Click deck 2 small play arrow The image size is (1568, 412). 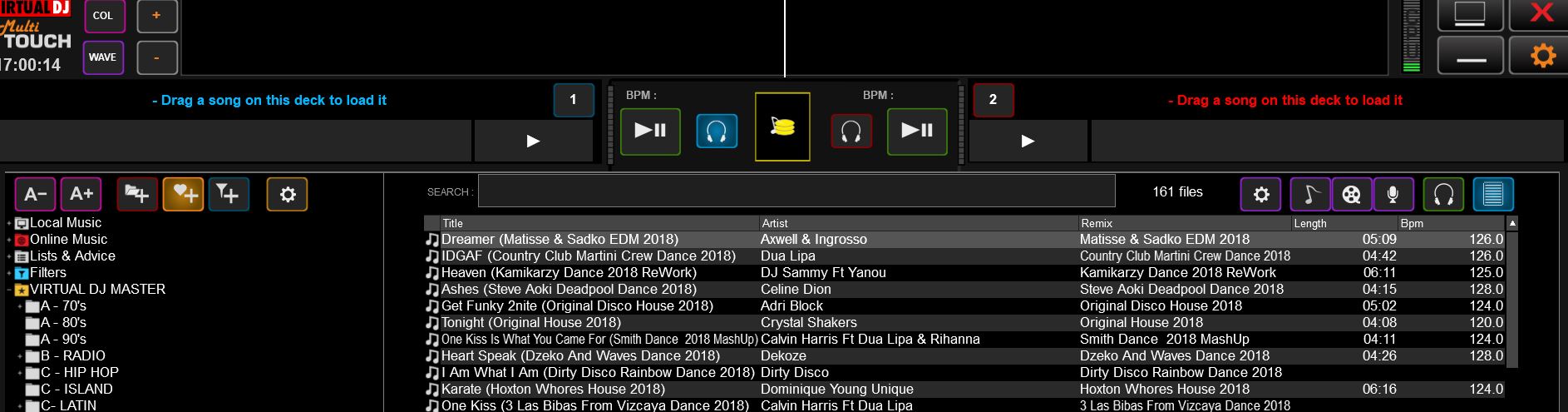click(x=1028, y=141)
